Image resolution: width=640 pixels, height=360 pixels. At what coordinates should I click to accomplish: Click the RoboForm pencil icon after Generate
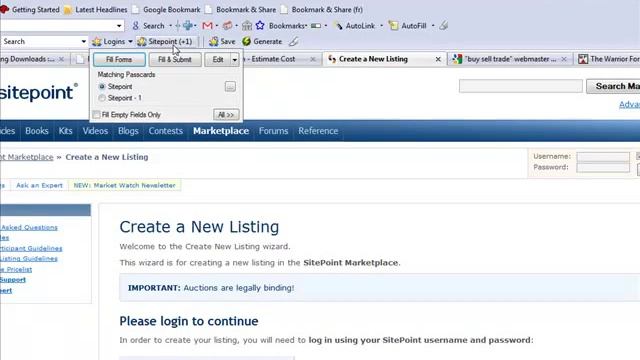(293, 41)
